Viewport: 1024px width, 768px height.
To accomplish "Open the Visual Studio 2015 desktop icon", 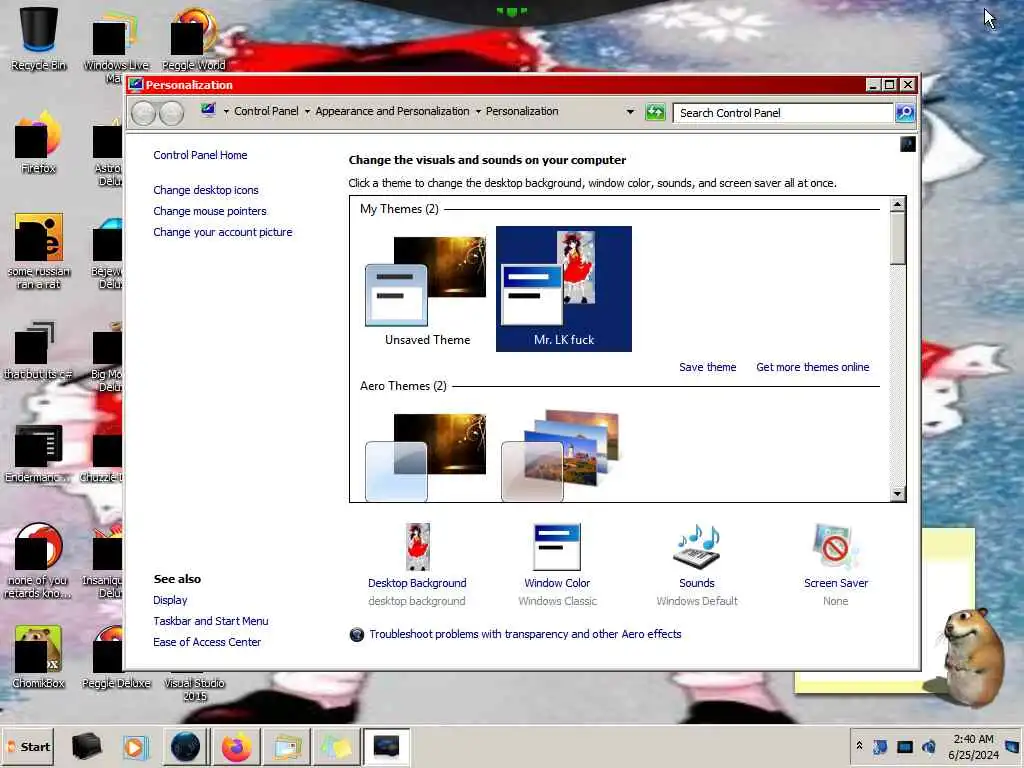I will tap(195, 689).
